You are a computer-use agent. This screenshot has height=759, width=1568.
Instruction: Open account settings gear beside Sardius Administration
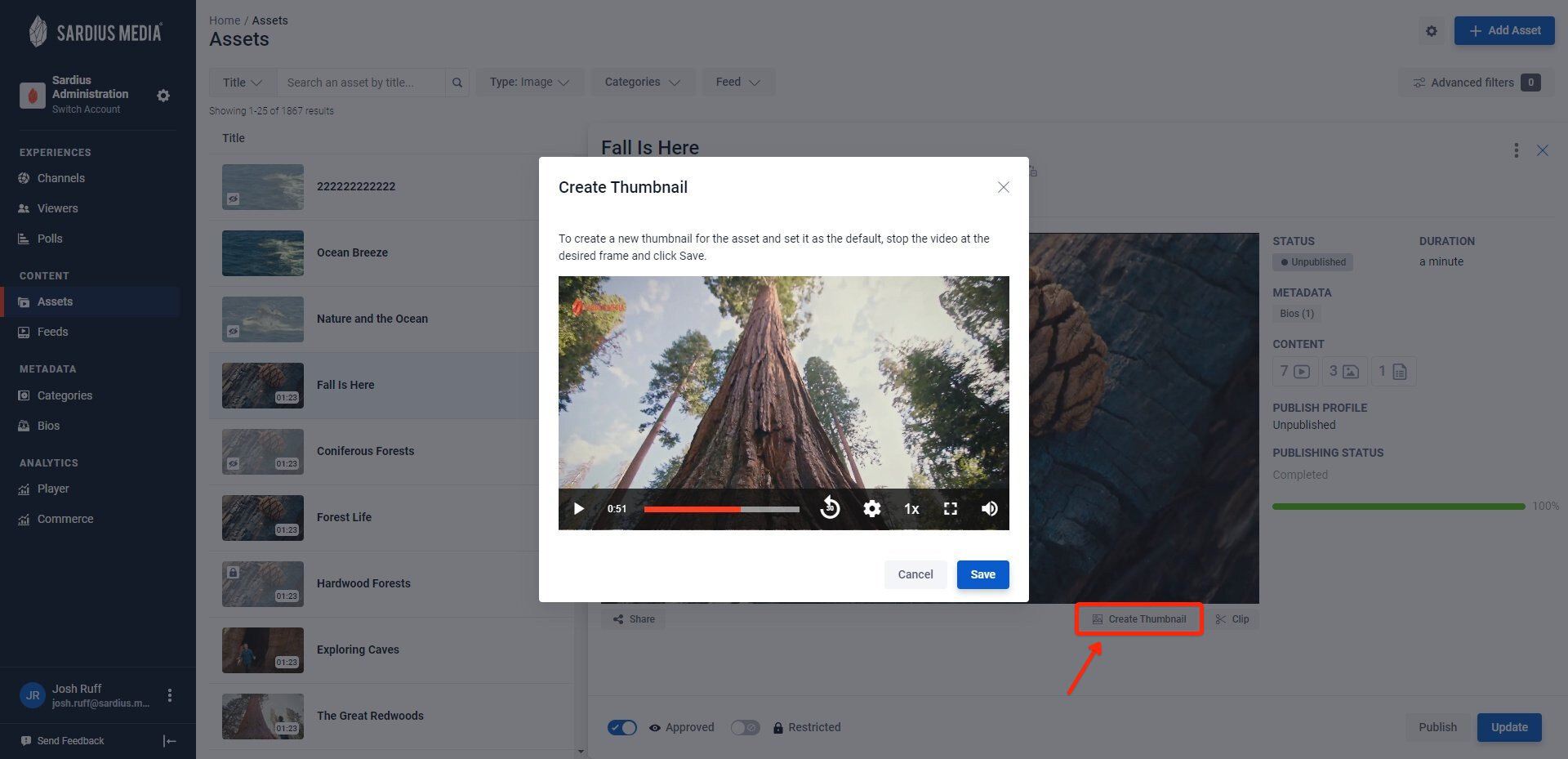(163, 96)
